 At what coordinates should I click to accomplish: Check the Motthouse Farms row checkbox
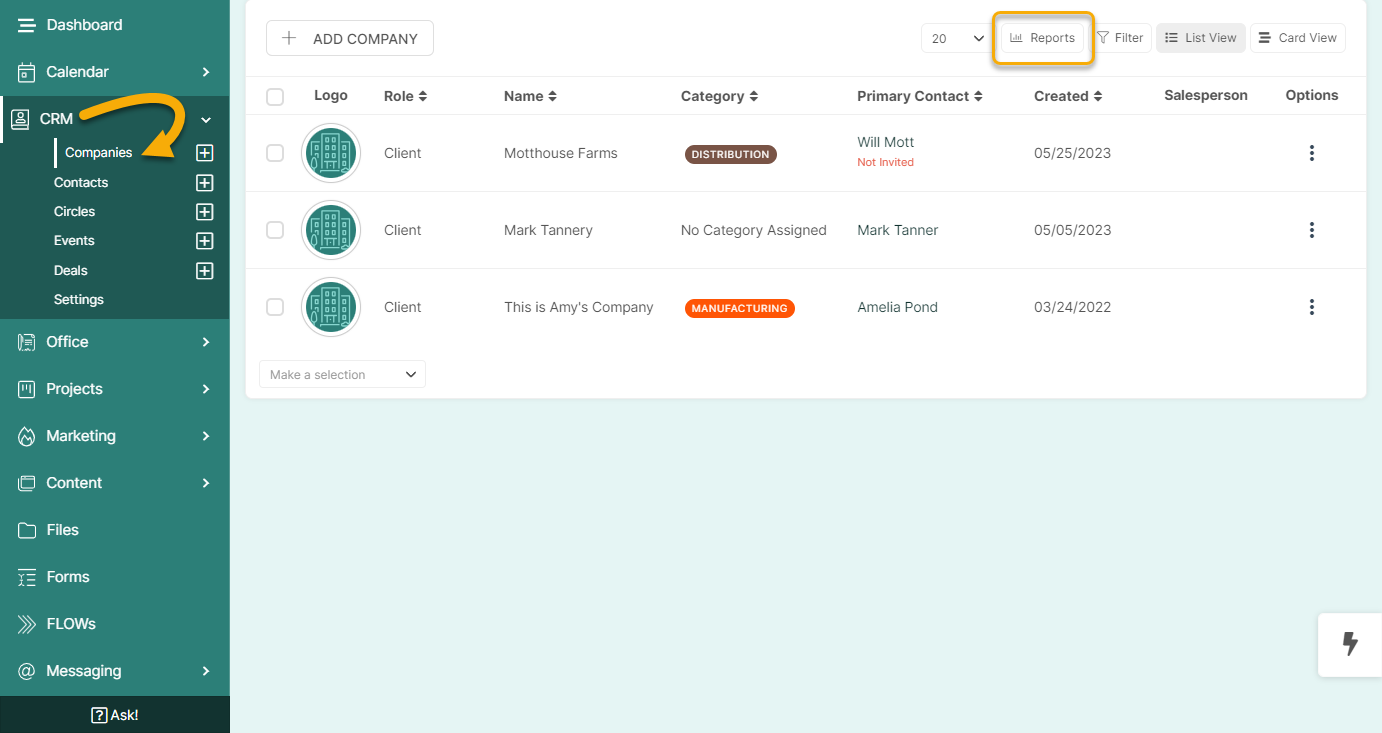click(x=275, y=153)
